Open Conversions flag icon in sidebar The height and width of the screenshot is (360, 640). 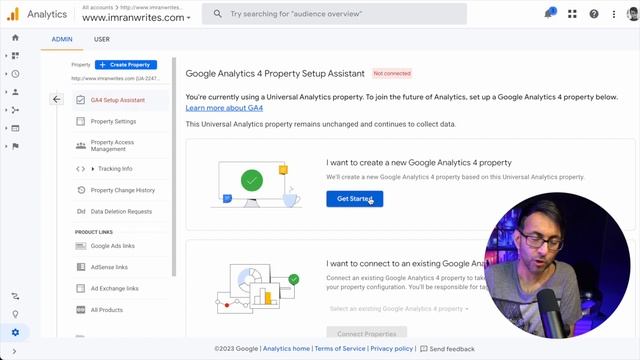15,146
